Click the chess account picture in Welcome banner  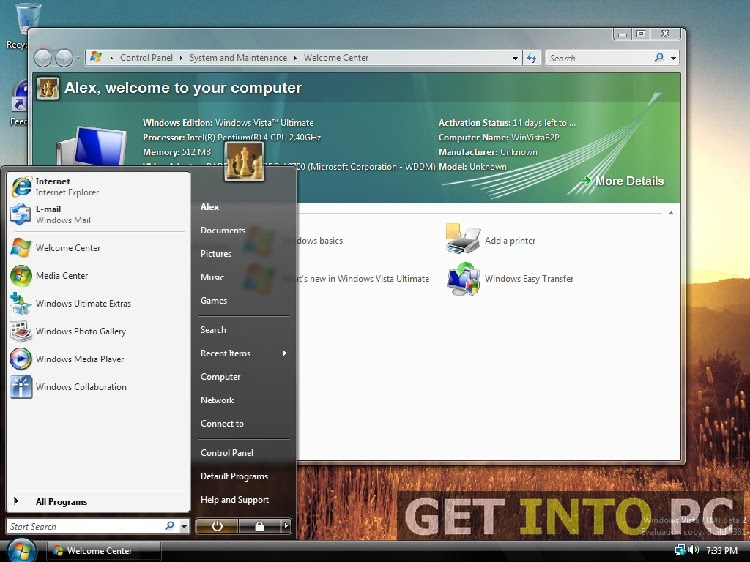pyautogui.click(x=48, y=88)
